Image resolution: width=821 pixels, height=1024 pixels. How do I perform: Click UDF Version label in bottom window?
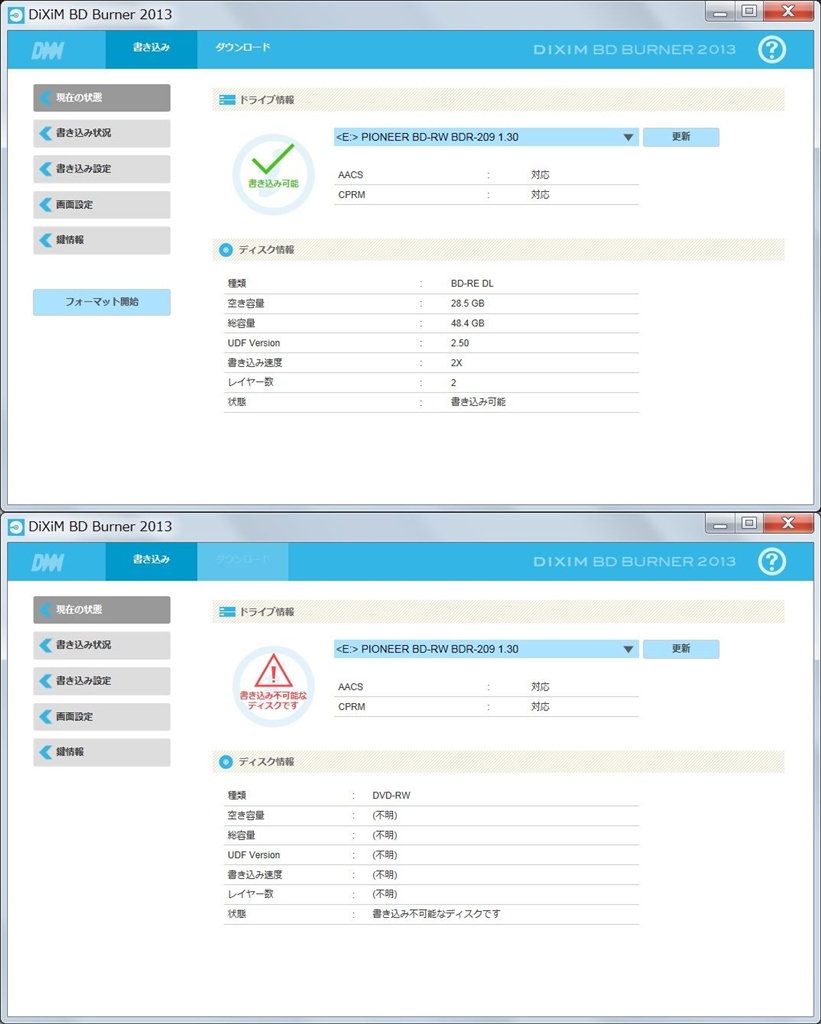253,855
